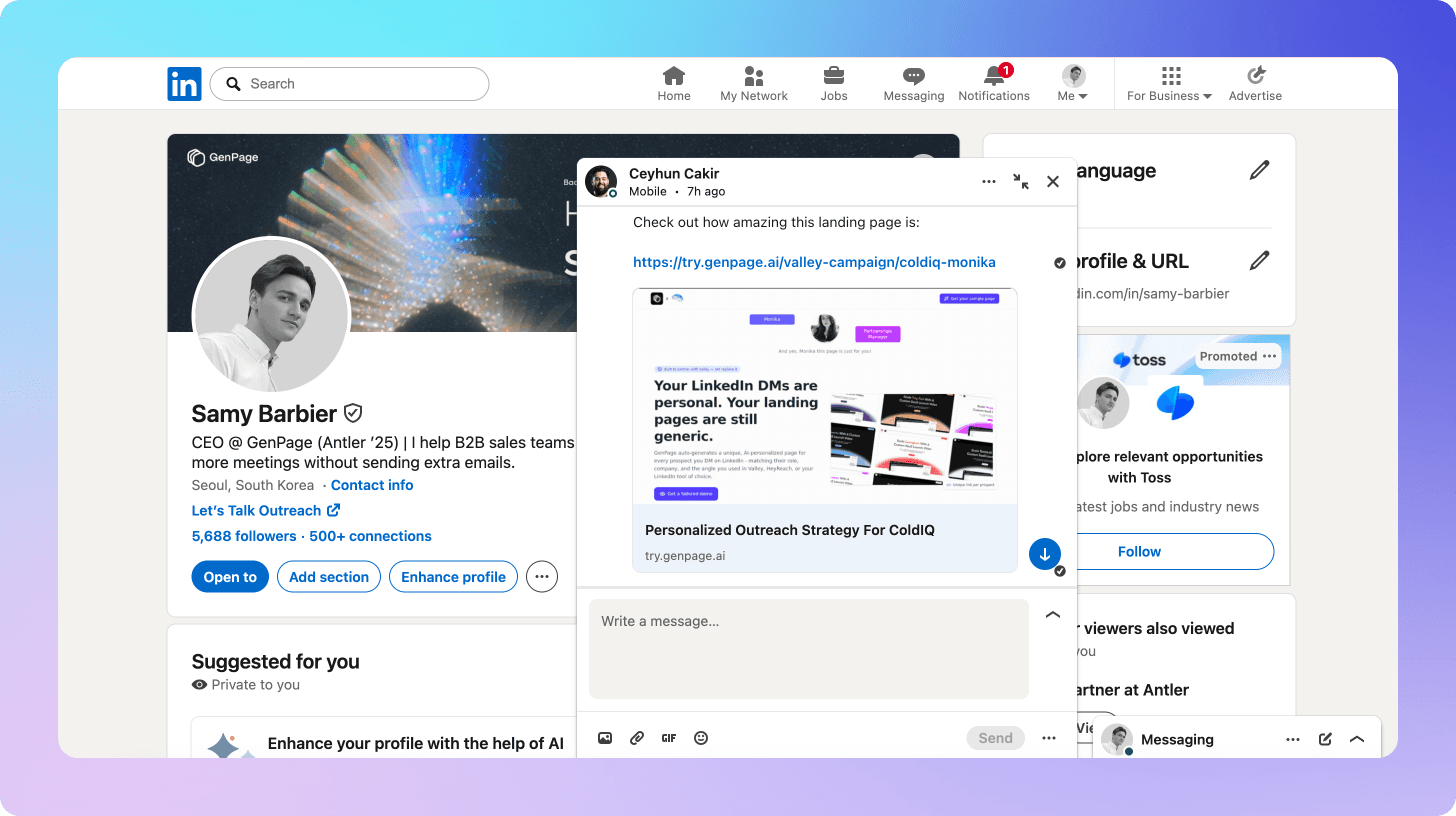The width and height of the screenshot is (1456, 816).
Task: View 5,688 followers link
Action: pos(244,536)
